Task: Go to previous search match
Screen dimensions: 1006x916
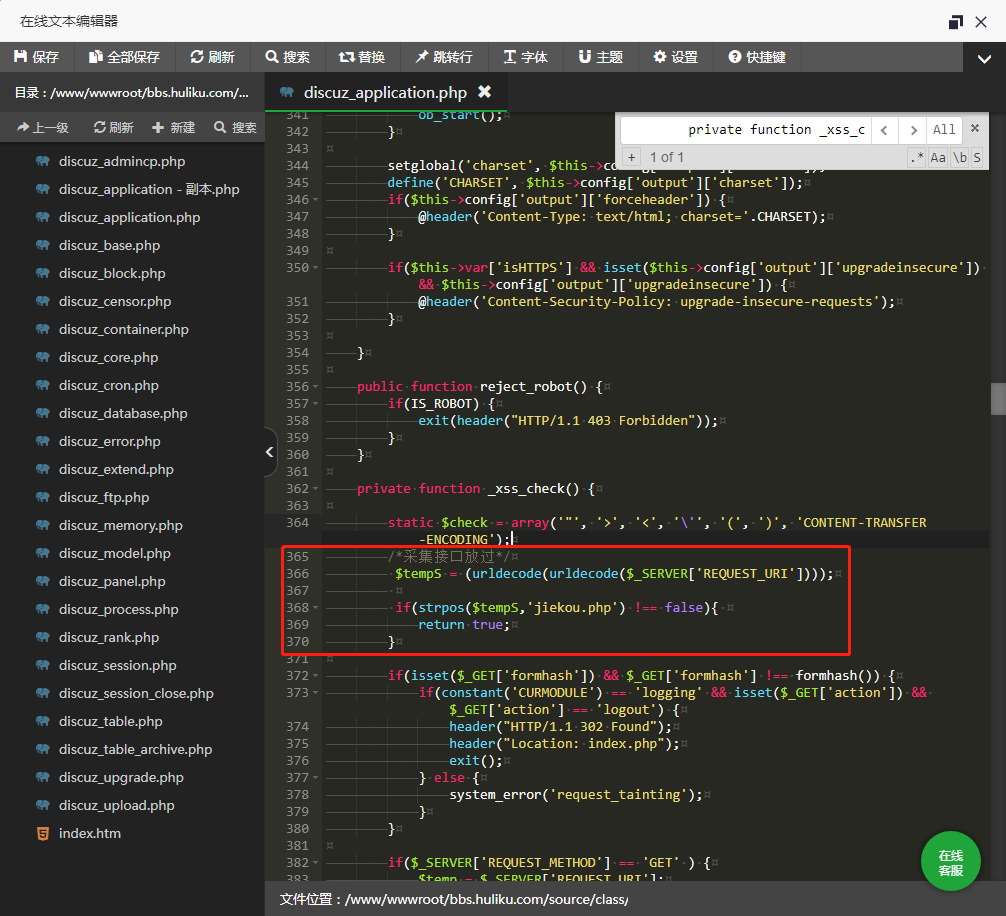Action: pos(884,130)
